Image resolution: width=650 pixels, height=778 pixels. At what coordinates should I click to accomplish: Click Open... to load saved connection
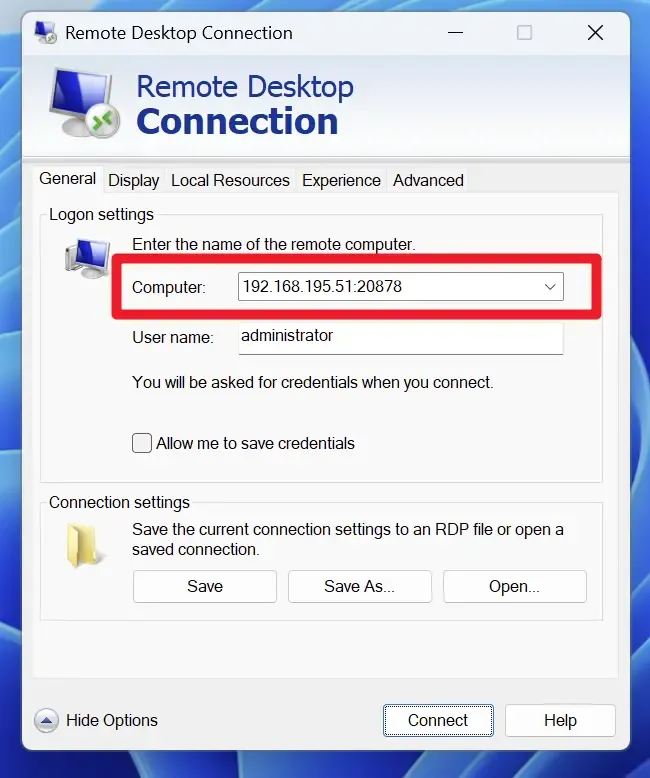click(x=515, y=586)
